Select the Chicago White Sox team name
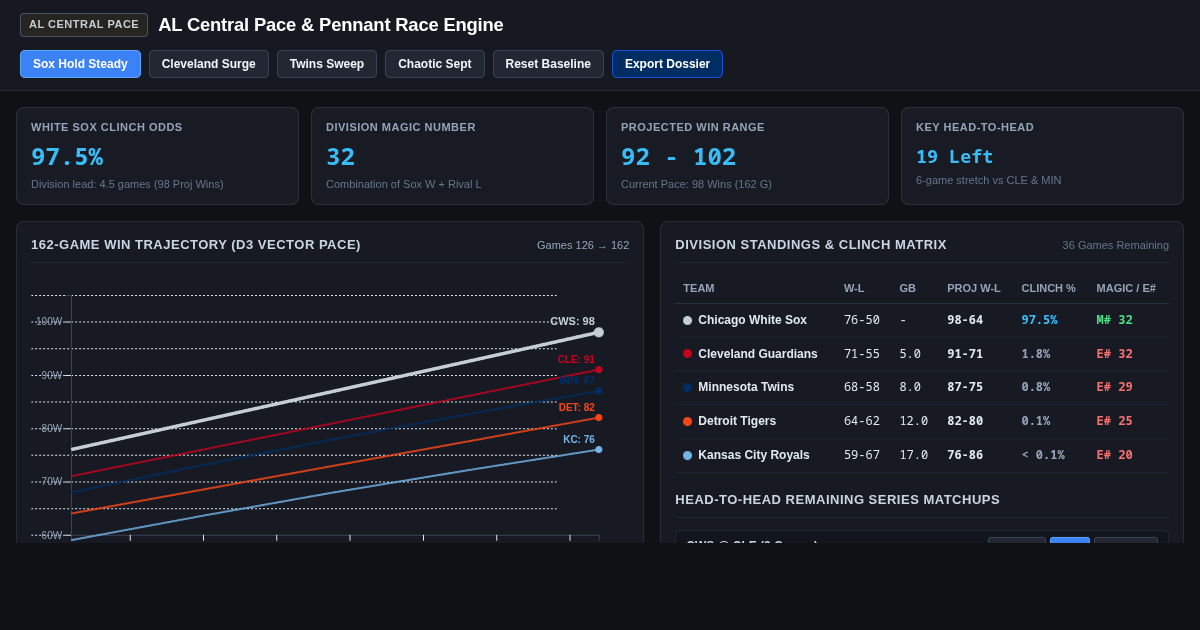The width and height of the screenshot is (1200, 630). click(752, 320)
